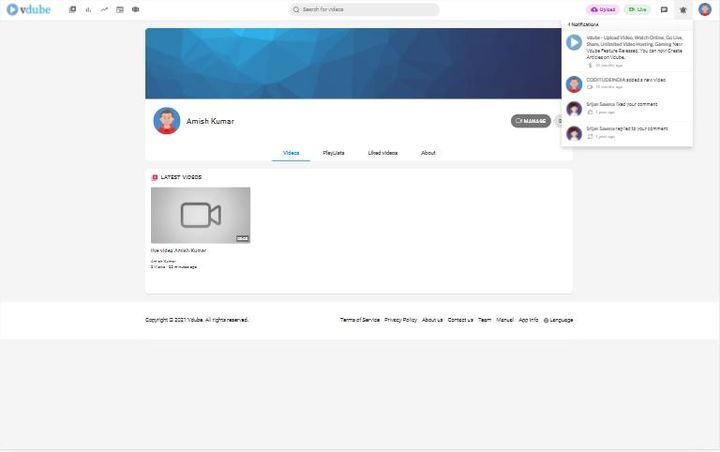Start a stream with the green Live button
Image resolution: width=720 pixels, height=452 pixels.
[x=637, y=10]
